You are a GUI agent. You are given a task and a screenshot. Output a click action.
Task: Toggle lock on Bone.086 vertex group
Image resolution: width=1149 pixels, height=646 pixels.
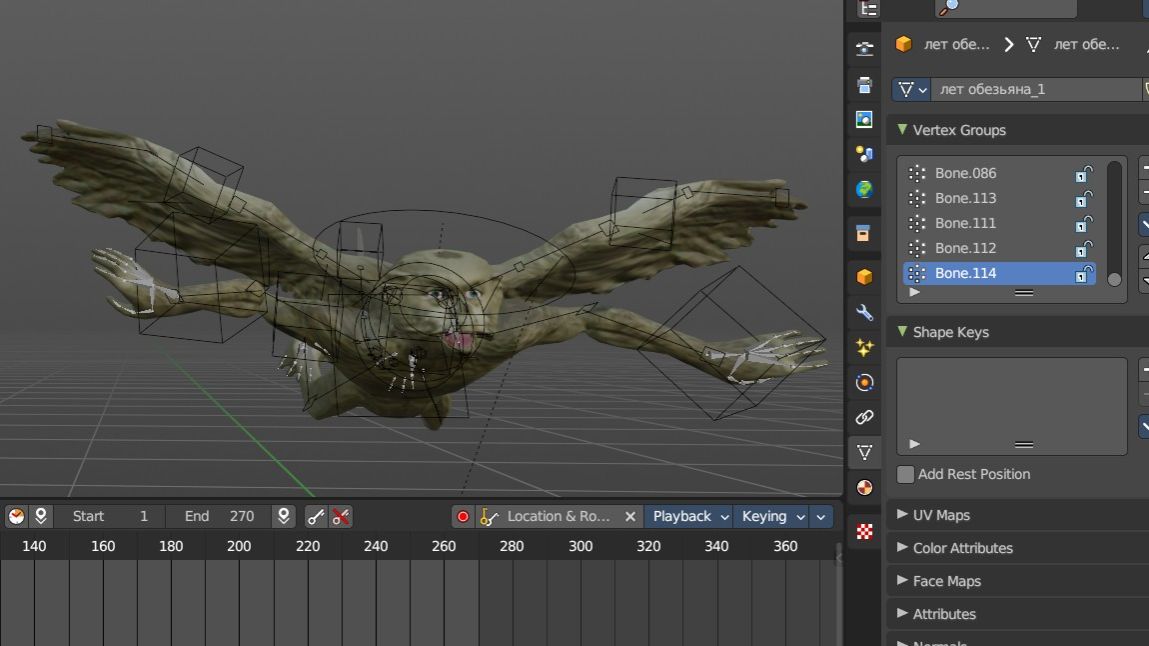(x=1083, y=173)
